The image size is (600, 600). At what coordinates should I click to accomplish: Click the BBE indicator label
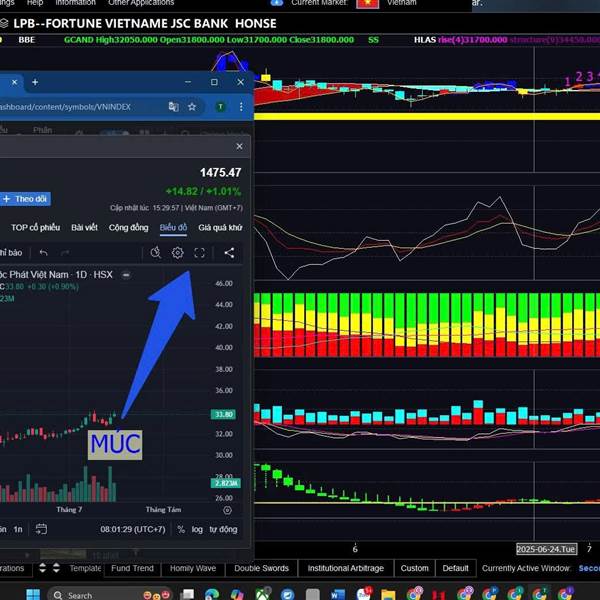(27, 40)
